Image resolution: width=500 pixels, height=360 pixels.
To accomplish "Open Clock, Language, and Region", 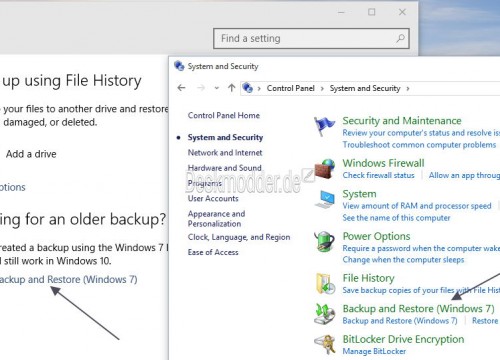I will [x=239, y=237].
